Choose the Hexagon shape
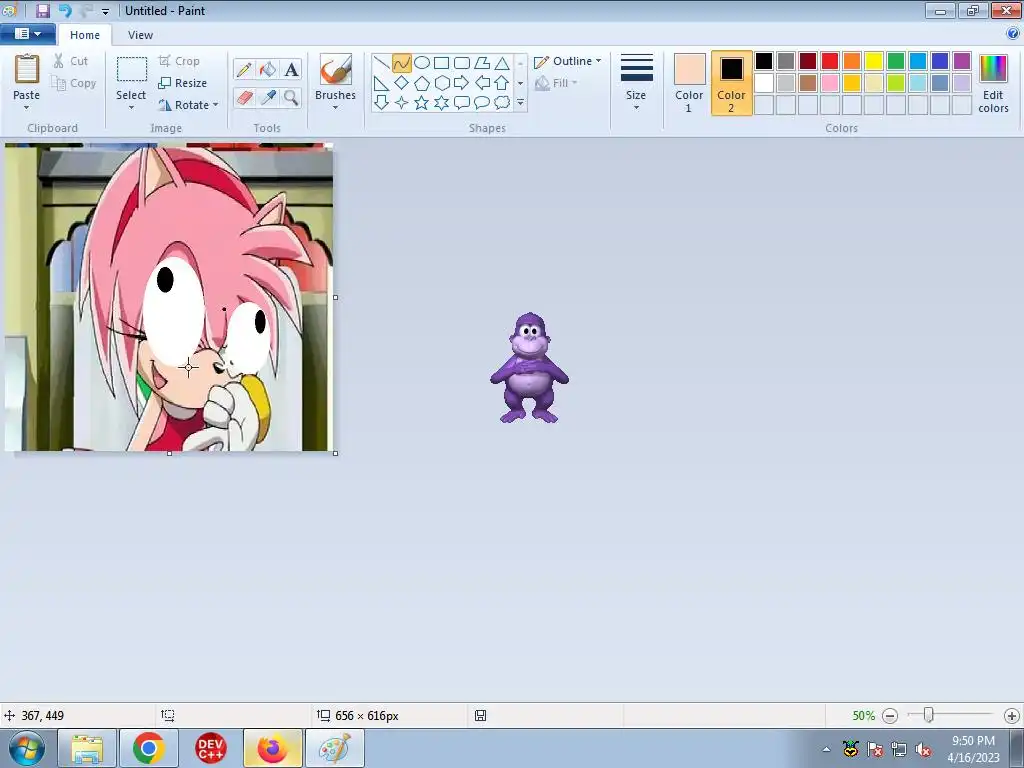 coord(441,83)
